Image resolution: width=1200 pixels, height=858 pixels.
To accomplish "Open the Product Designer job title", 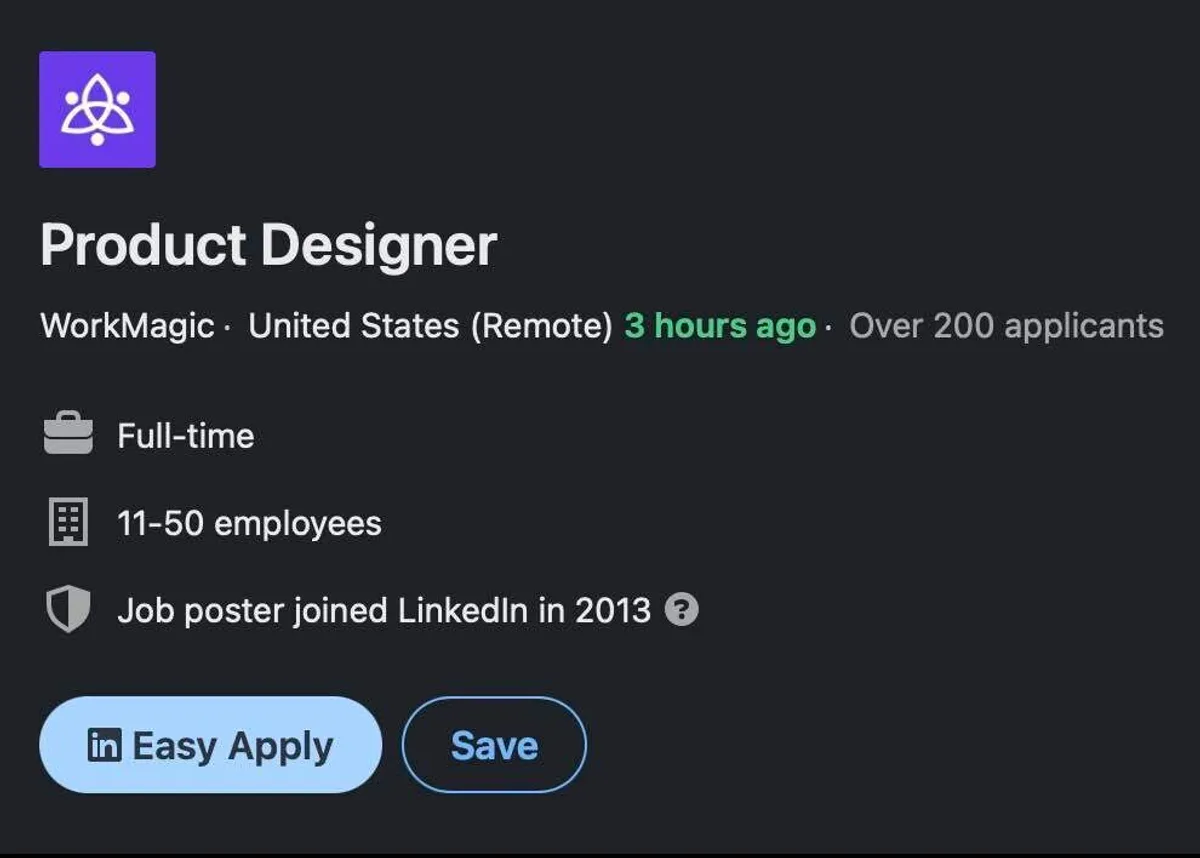I will coord(268,245).
